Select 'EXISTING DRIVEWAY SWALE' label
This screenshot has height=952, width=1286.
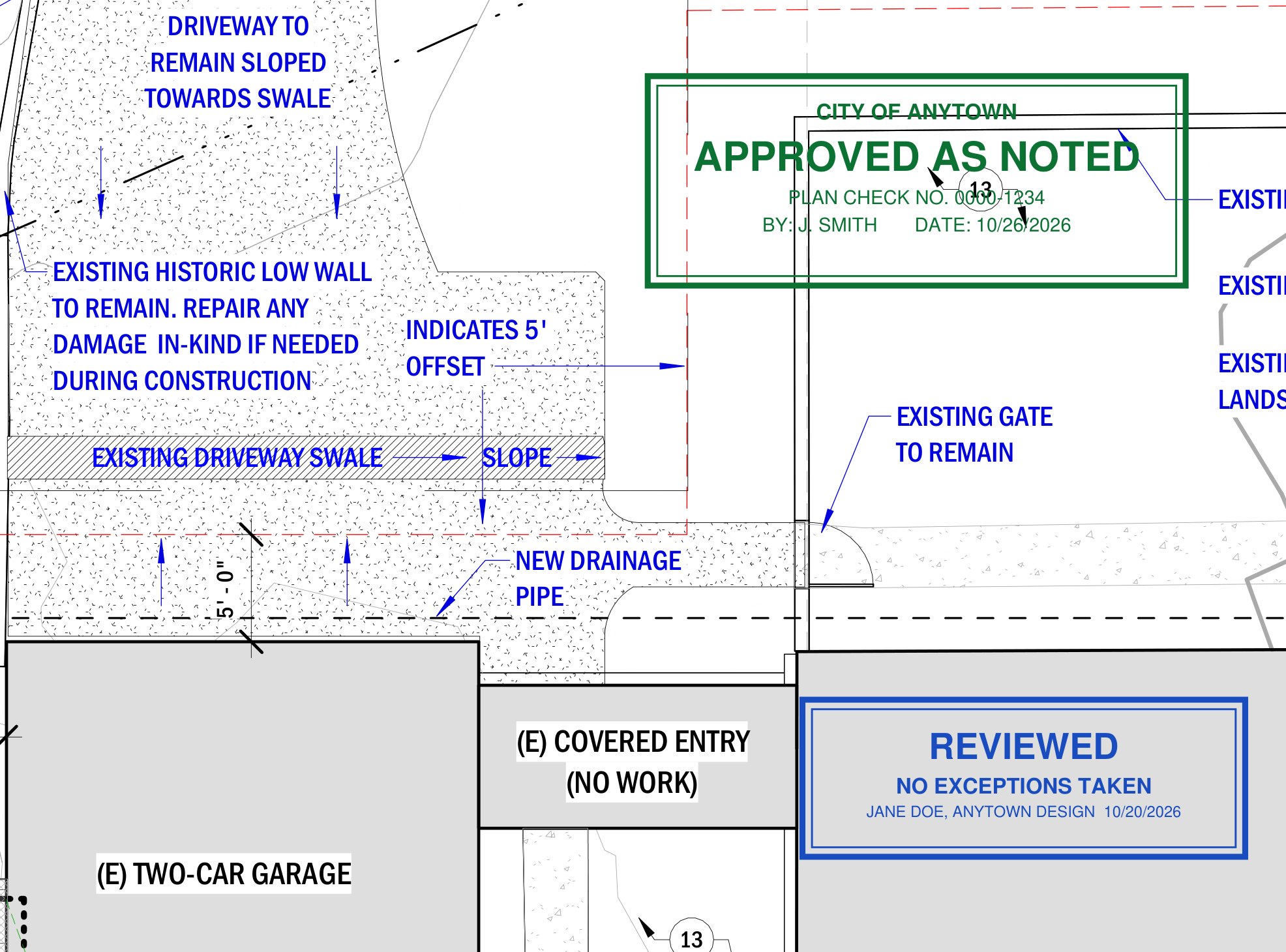pyautogui.click(x=237, y=458)
